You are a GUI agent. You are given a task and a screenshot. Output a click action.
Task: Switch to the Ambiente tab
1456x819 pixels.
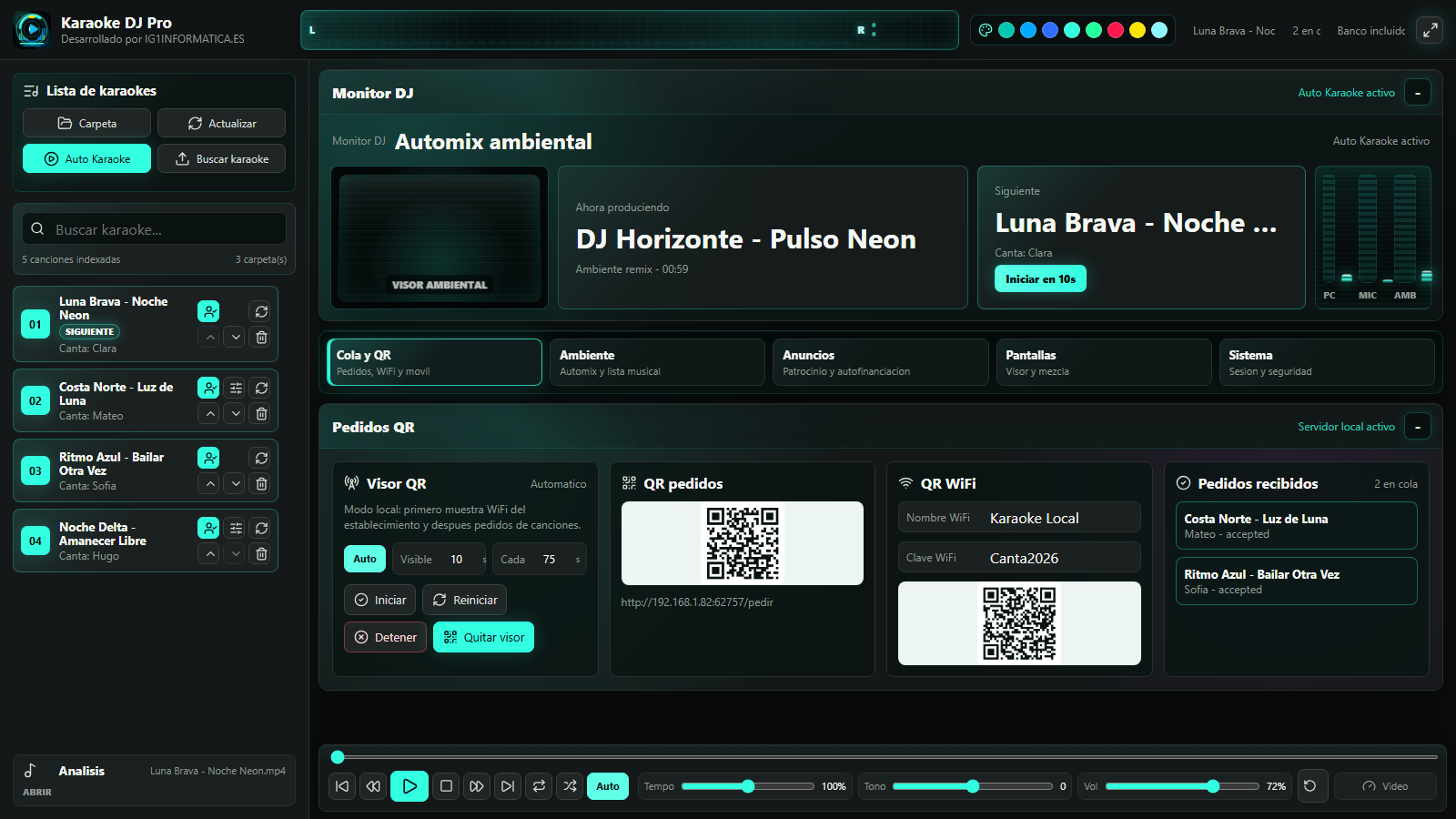click(x=657, y=362)
